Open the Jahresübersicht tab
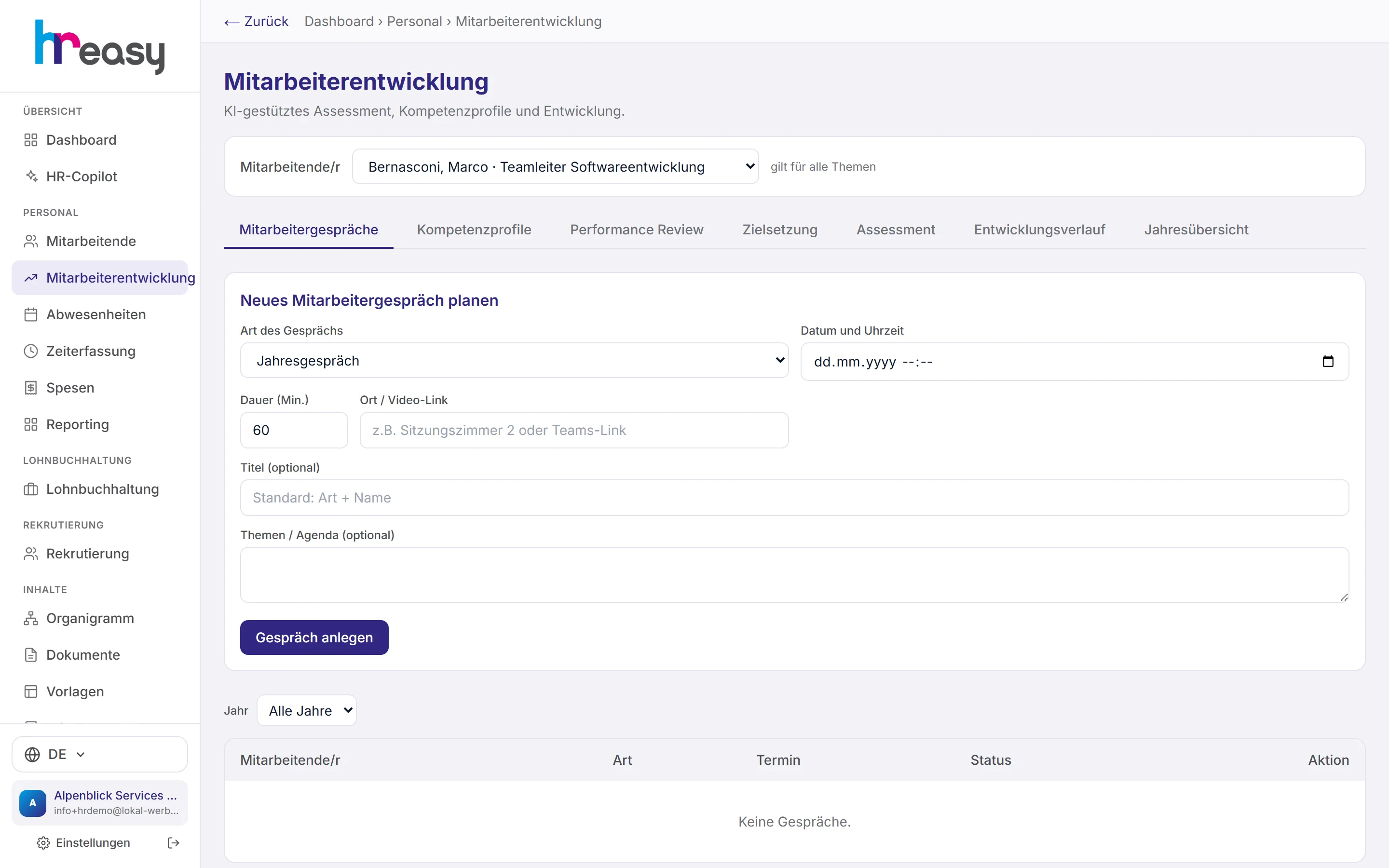The image size is (1389, 868). (1196, 230)
